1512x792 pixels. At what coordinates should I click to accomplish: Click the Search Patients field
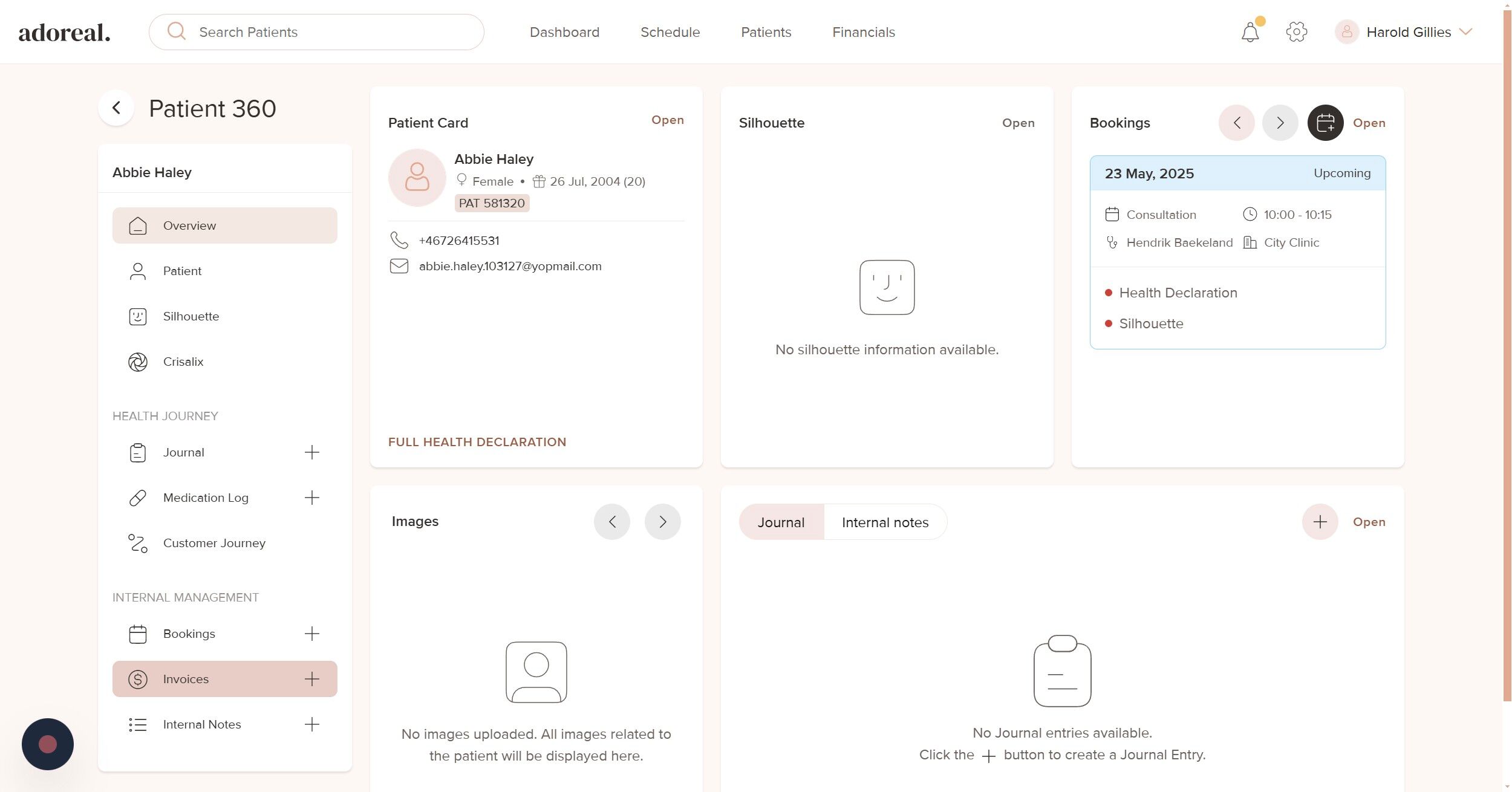pos(327,32)
